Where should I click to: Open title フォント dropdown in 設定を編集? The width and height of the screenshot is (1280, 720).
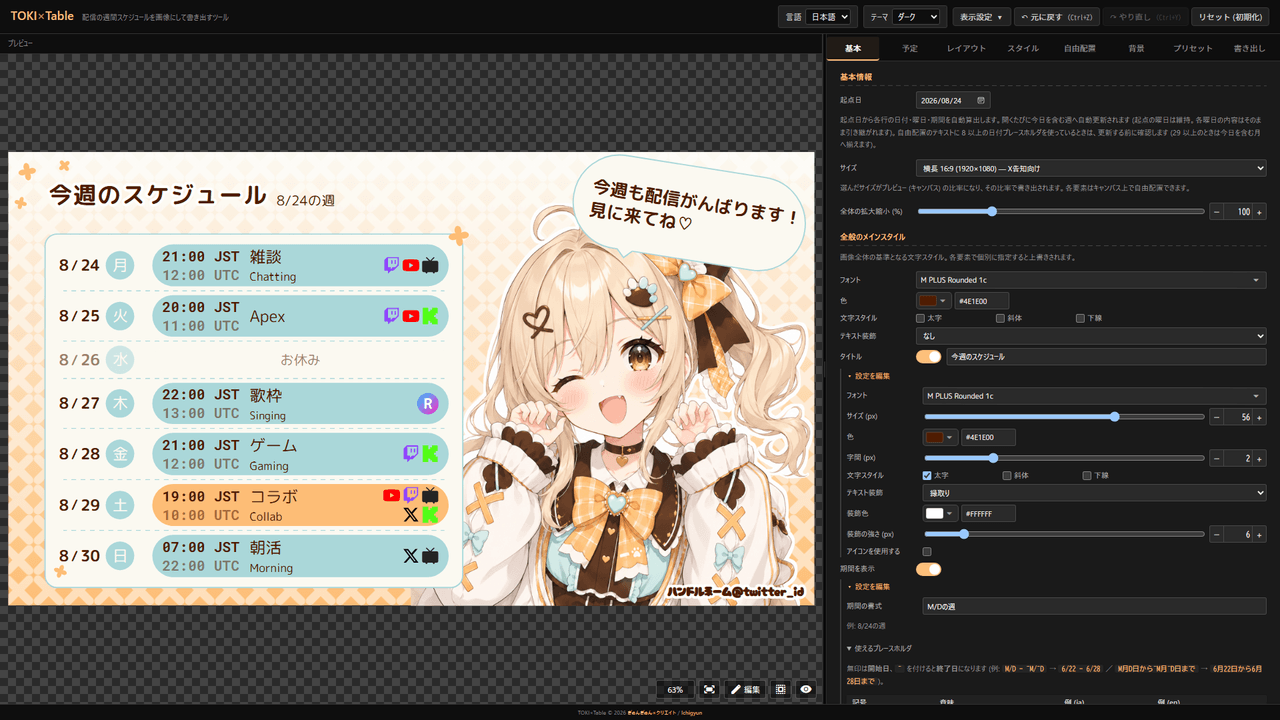click(1094, 396)
